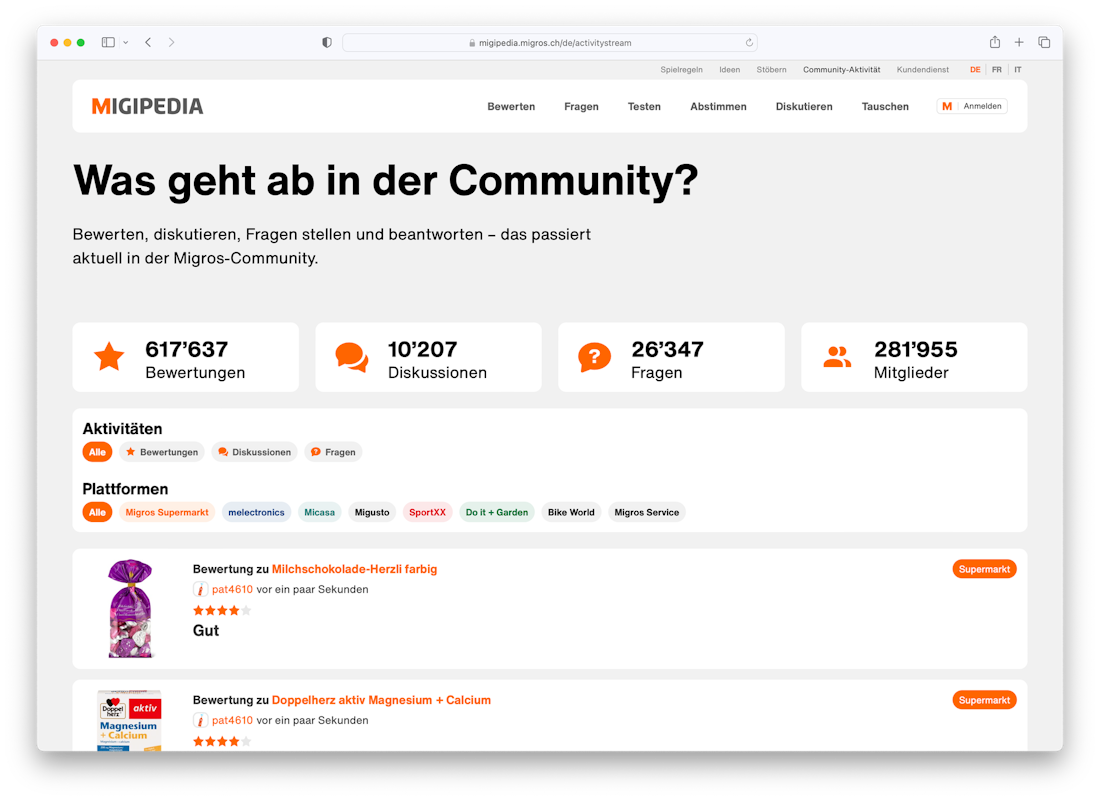Go forward with the browser forward arrow
The width and height of the screenshot is (1100, 800).
(x=171, y=42)
